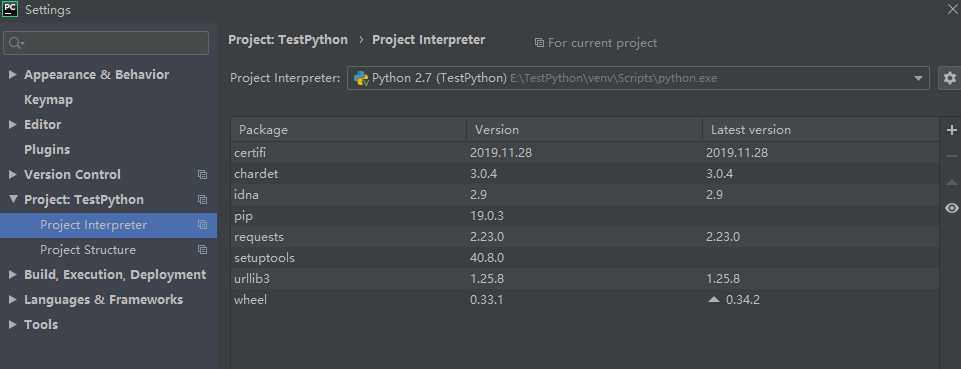Select Project Structure in settings tree
This screenshot has height=369, width=961.
[88, 250]
